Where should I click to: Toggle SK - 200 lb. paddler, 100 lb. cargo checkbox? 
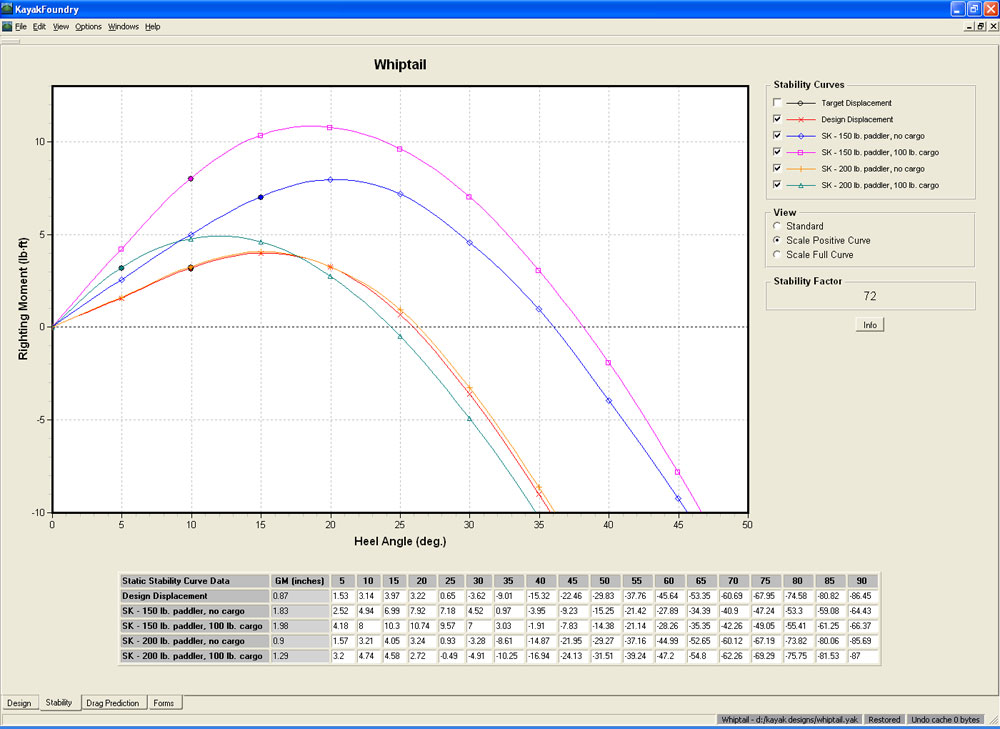777,185
